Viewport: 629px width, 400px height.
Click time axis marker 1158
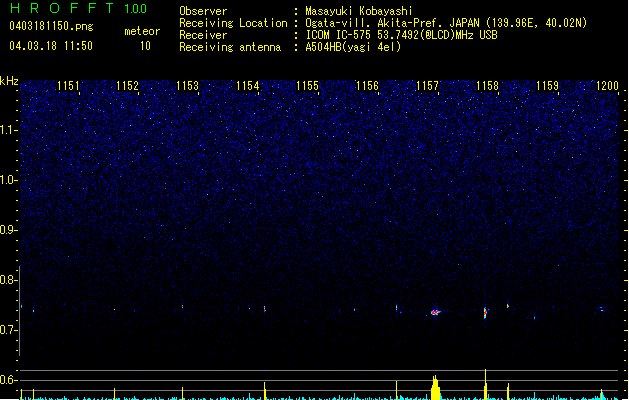[x=487, y=86]
